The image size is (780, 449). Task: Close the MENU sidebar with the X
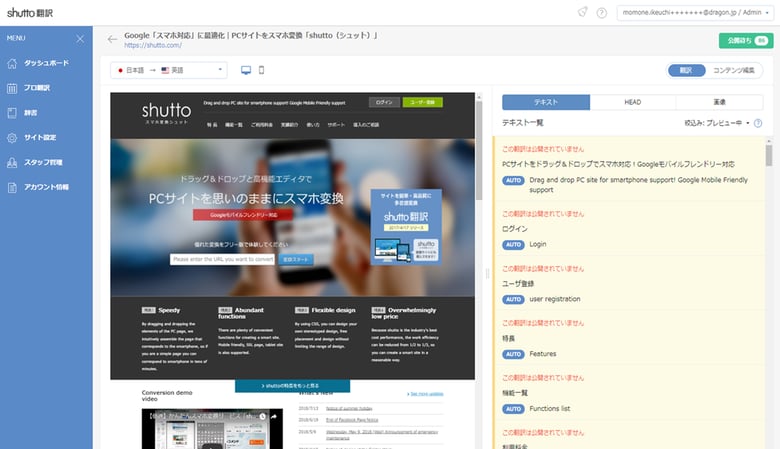pos(80,38)
